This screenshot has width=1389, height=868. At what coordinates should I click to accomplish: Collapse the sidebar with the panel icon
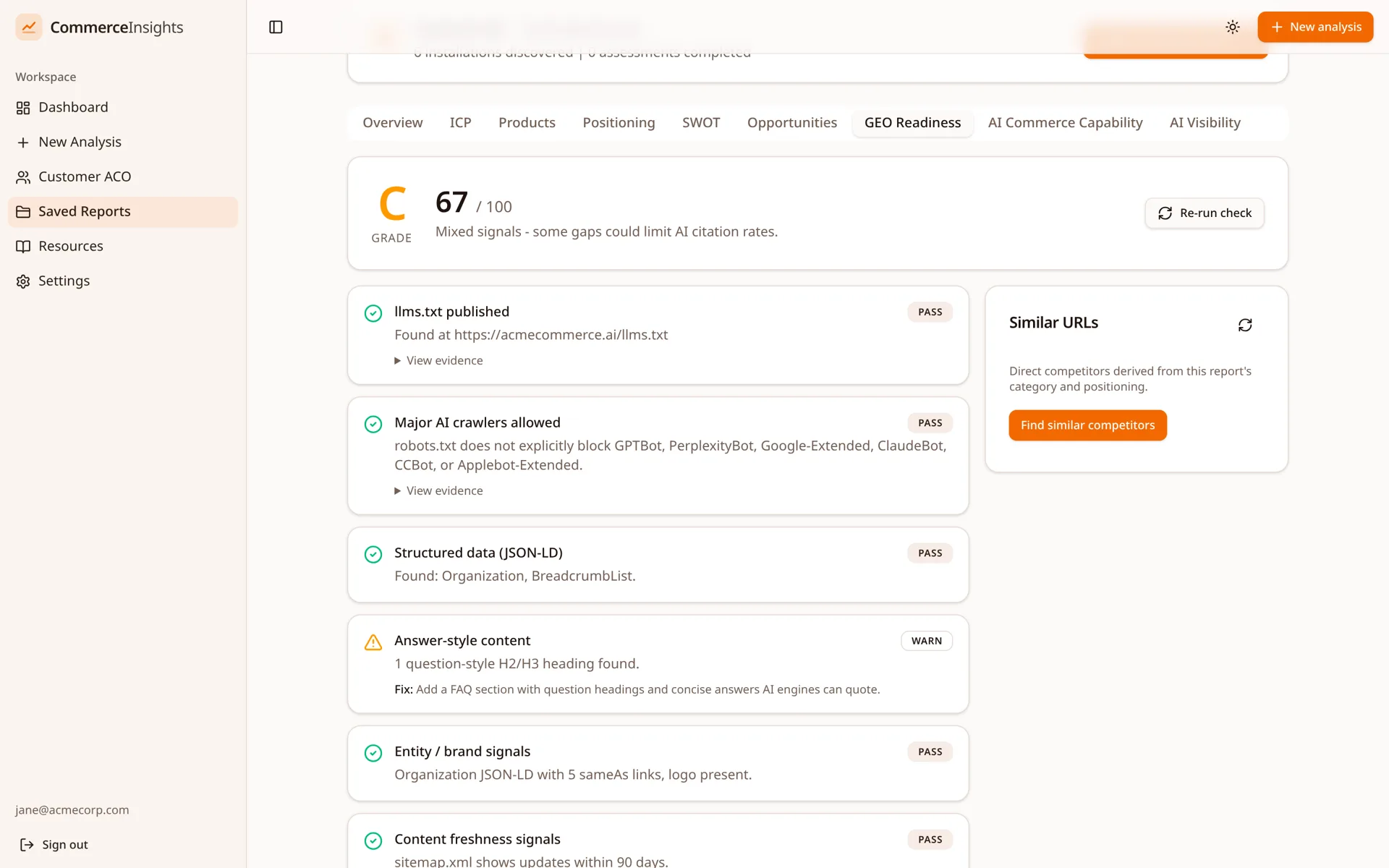pos(276,27)
